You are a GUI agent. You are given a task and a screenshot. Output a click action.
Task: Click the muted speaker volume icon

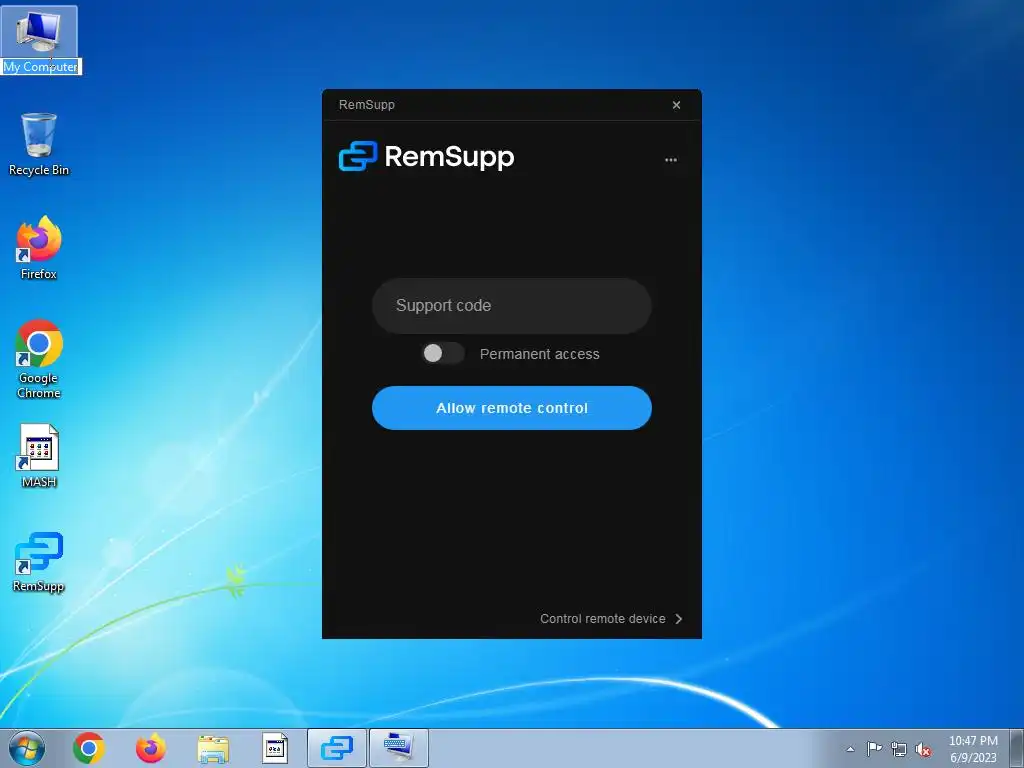pyautogui.click(x=923, y=750)
